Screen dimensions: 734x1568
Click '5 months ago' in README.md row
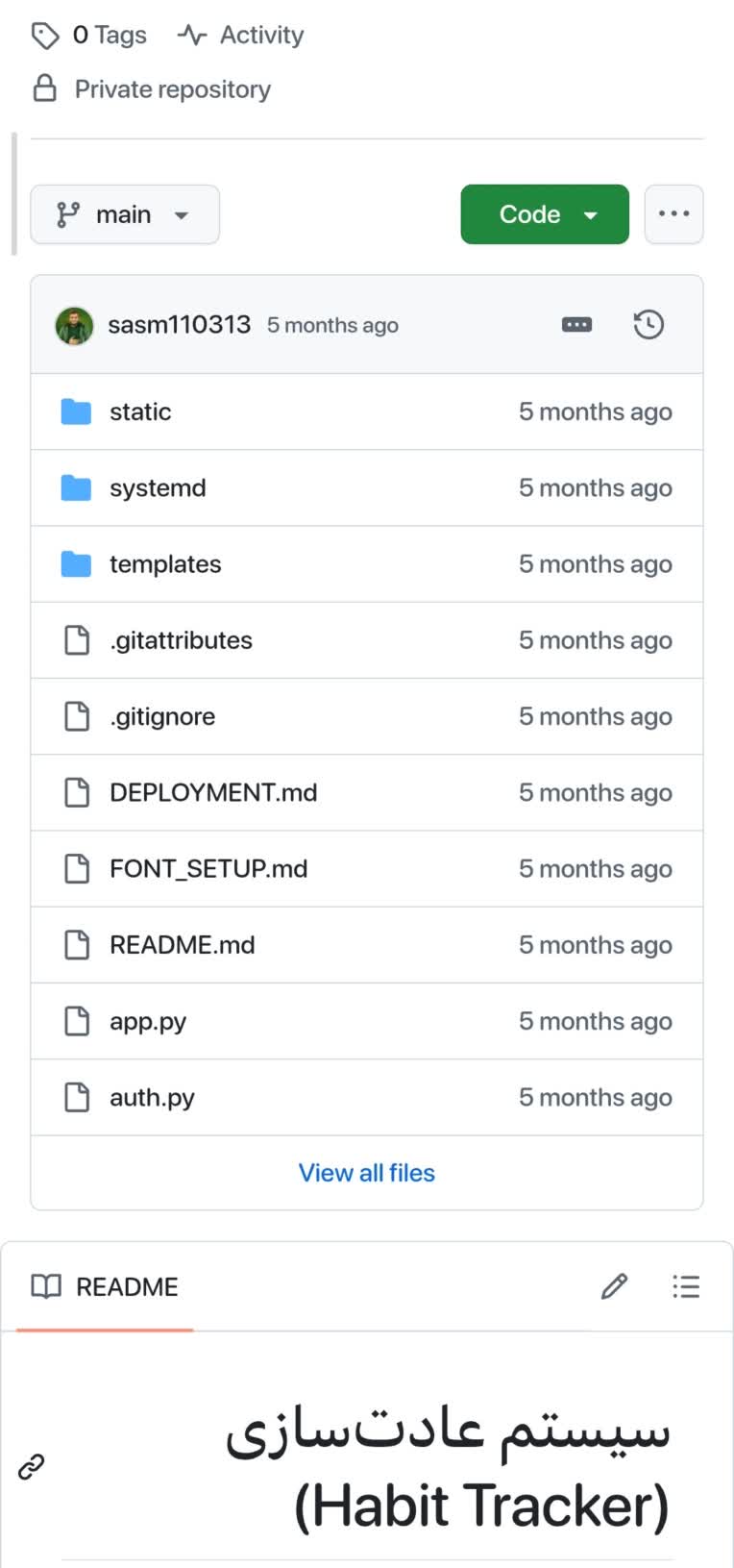tap(596, 945)
